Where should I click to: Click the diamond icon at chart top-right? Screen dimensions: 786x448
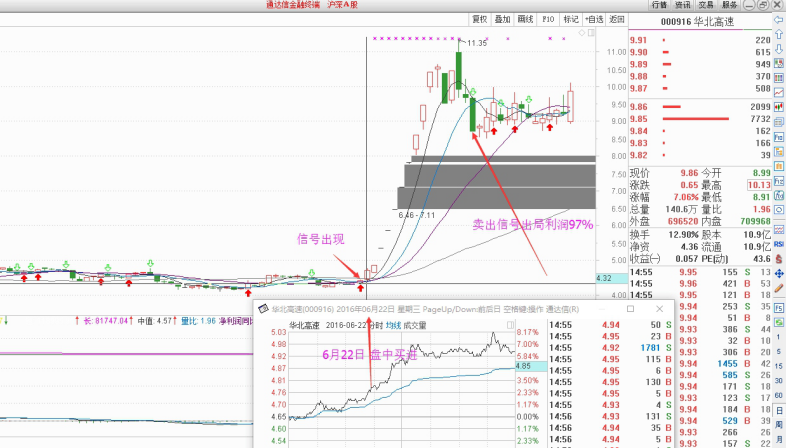pyautogui.click(x=582, y=33)
